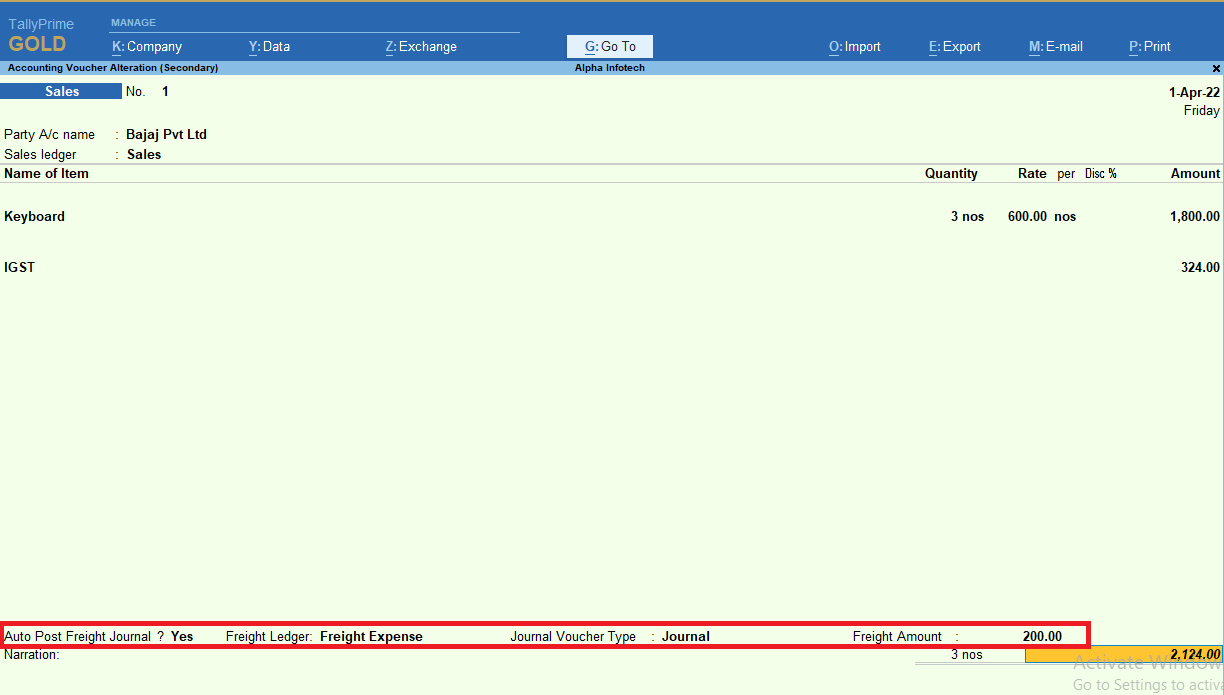Open the Exchange menu
Screen dimensions: 1224x695
click(420, 46)
